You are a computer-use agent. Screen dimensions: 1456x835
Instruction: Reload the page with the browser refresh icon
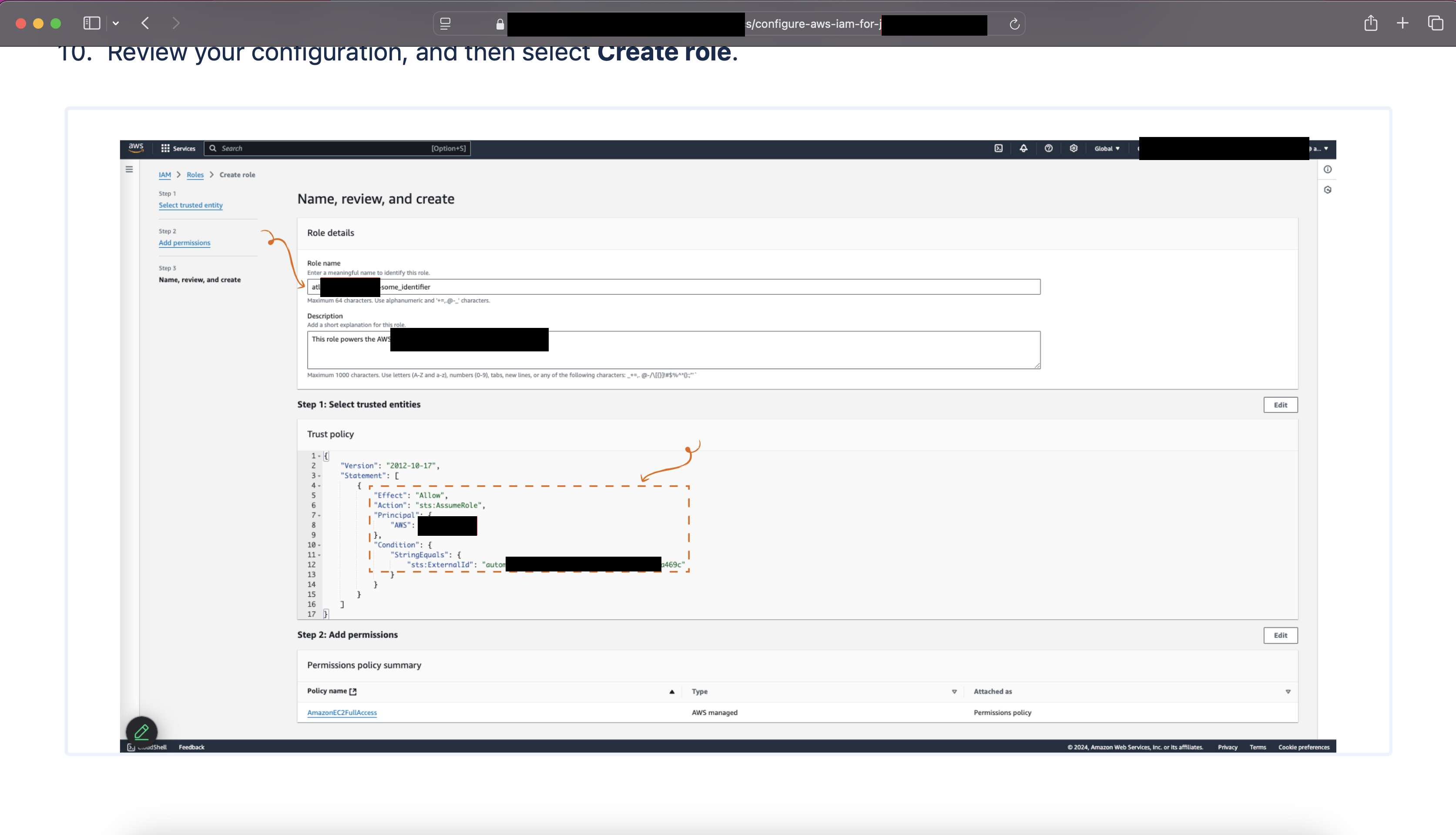coord(1014,24)
